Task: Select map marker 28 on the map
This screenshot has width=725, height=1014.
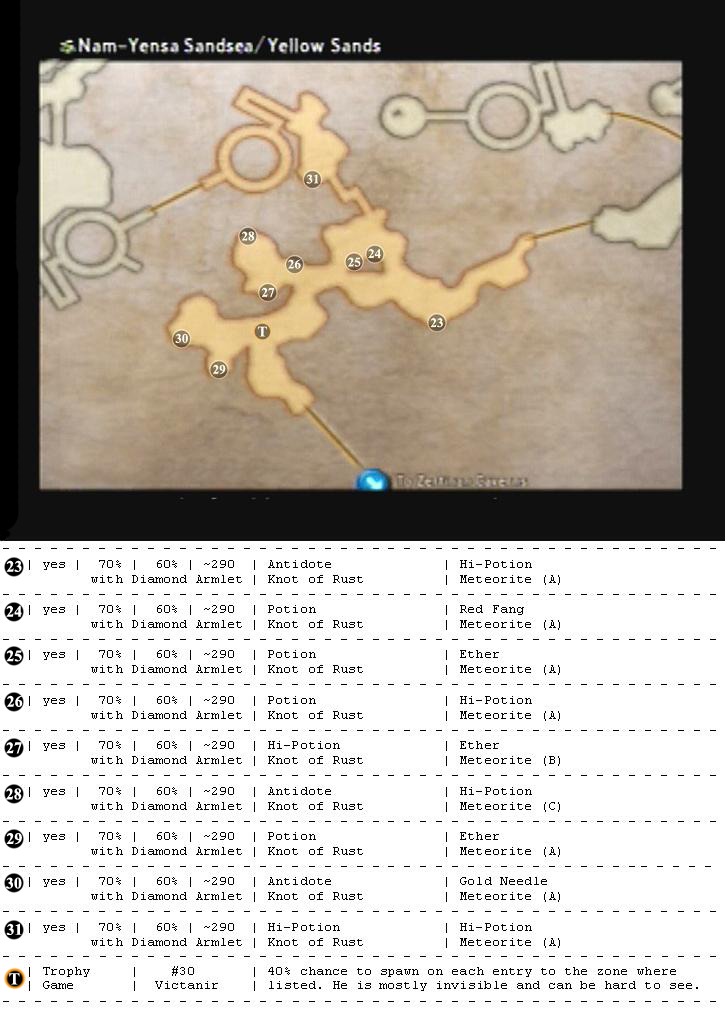Action: point(248,236)
